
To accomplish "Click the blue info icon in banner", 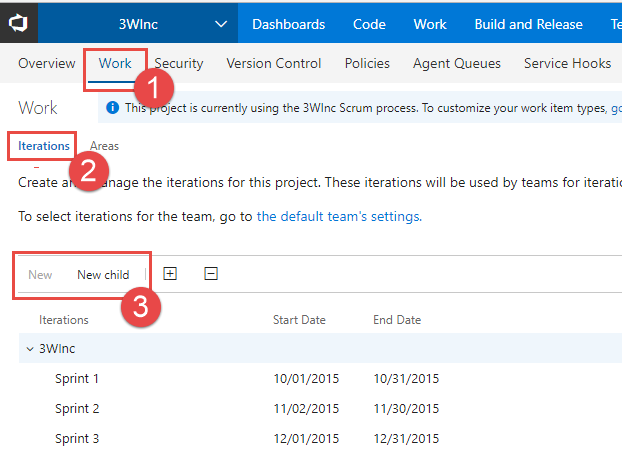I will (113, 108).
